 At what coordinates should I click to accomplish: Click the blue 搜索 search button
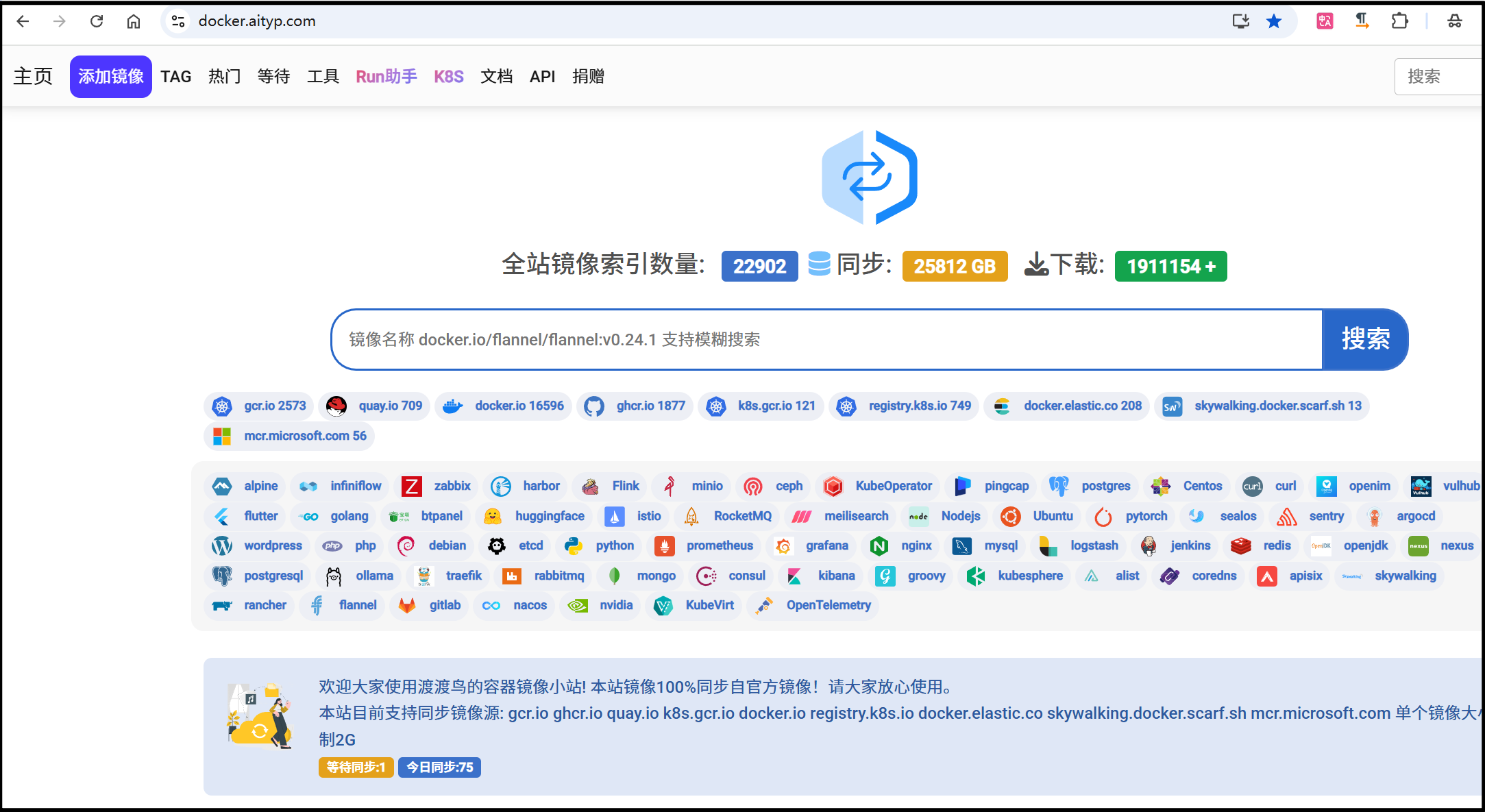point(1365,339)
